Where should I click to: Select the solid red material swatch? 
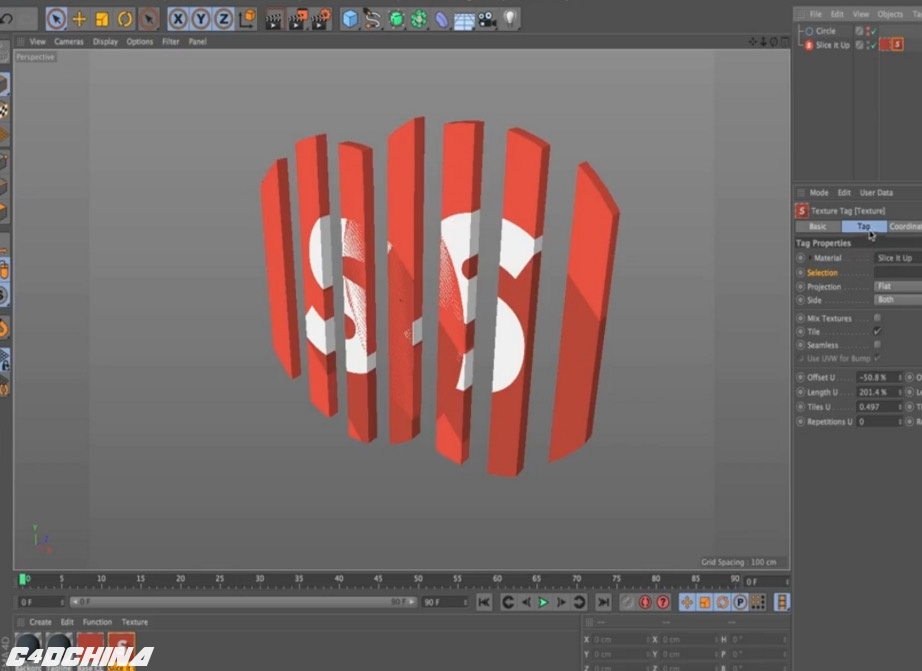[90, 646]
